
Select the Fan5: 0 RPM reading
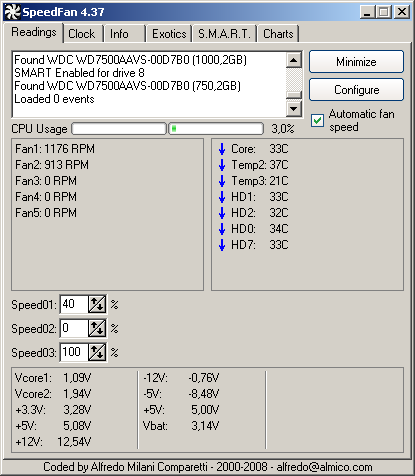(46, 213)
